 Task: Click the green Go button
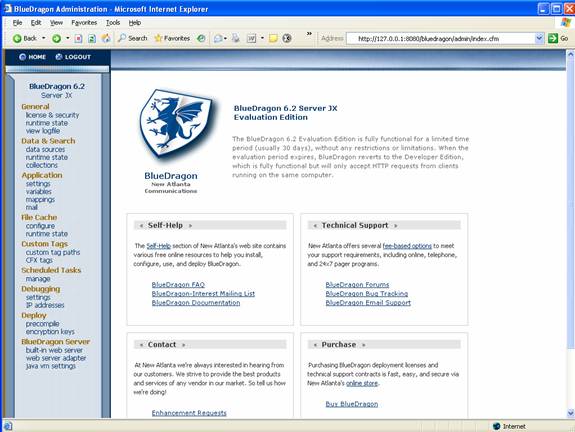tap(558, 38)
